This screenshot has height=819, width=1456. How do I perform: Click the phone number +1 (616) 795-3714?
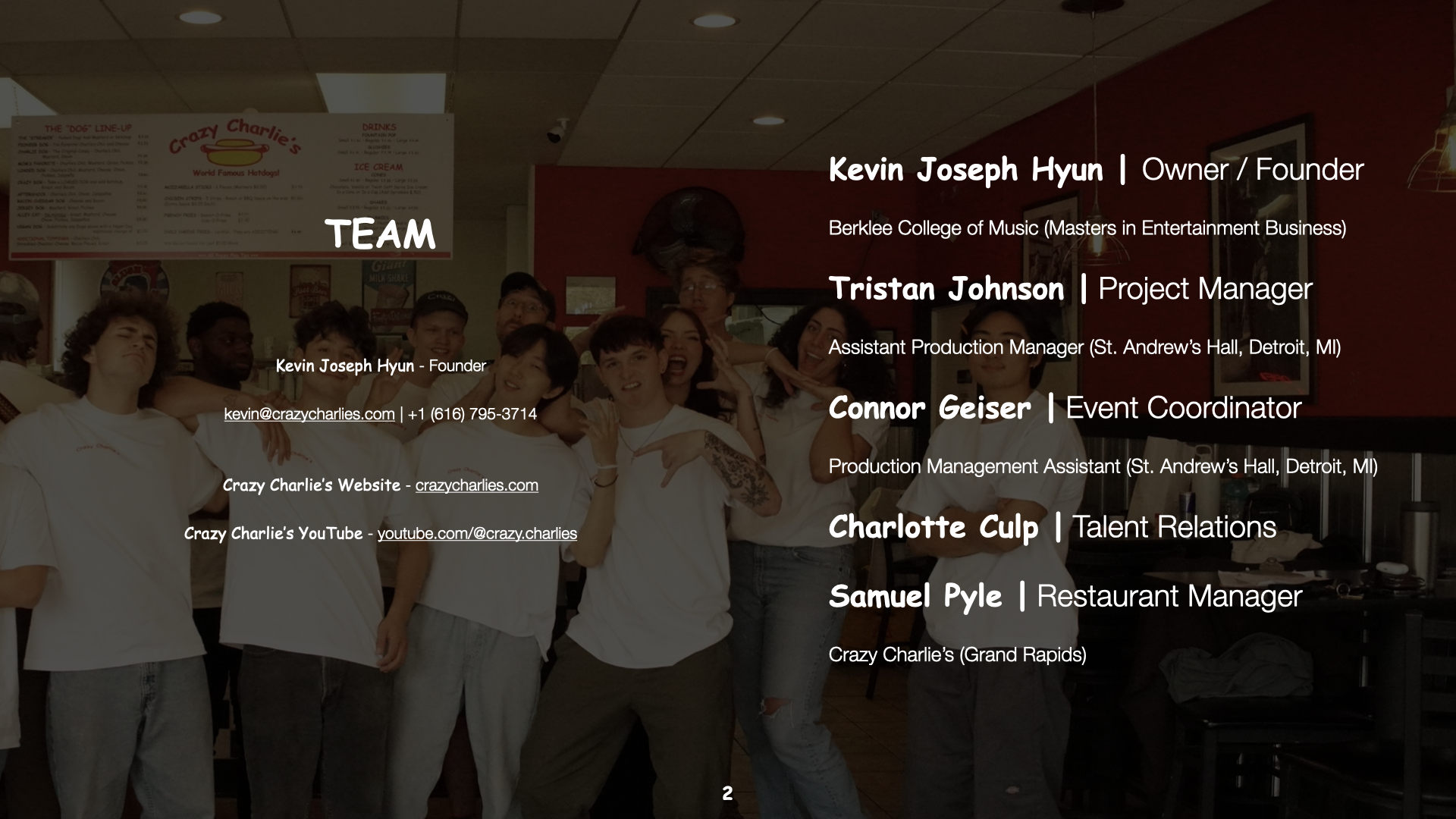coord(472,414)
